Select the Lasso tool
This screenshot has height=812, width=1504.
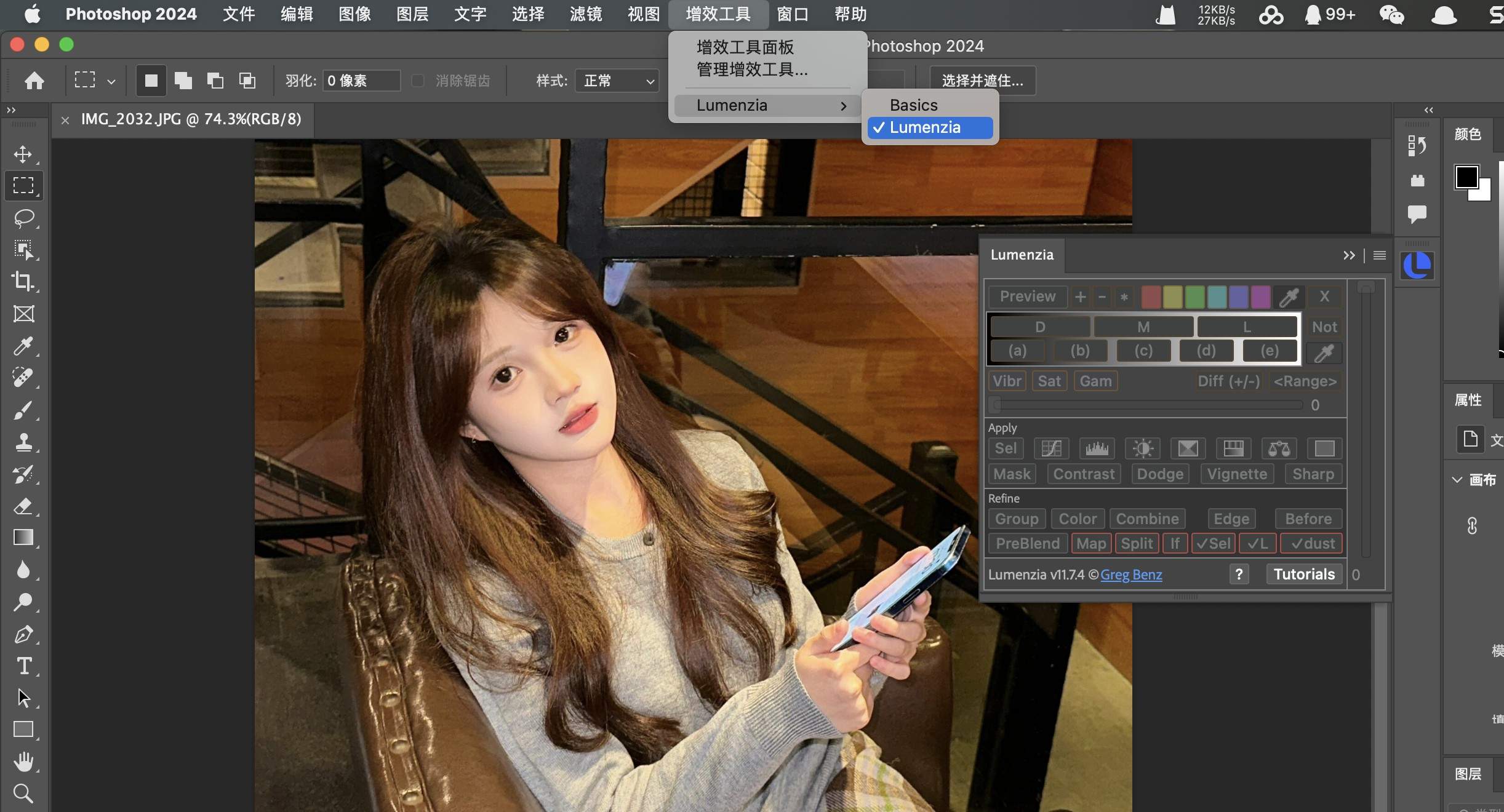tap(25, 219)
